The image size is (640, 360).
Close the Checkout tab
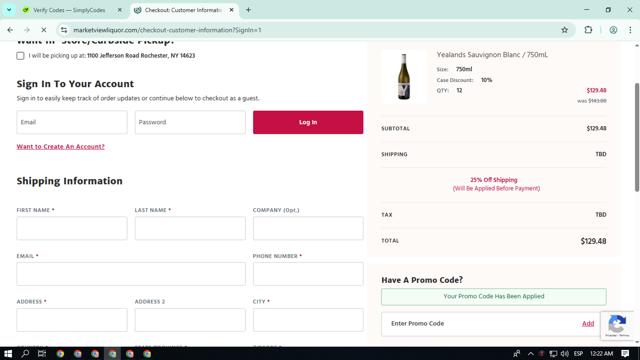[231, 10]
